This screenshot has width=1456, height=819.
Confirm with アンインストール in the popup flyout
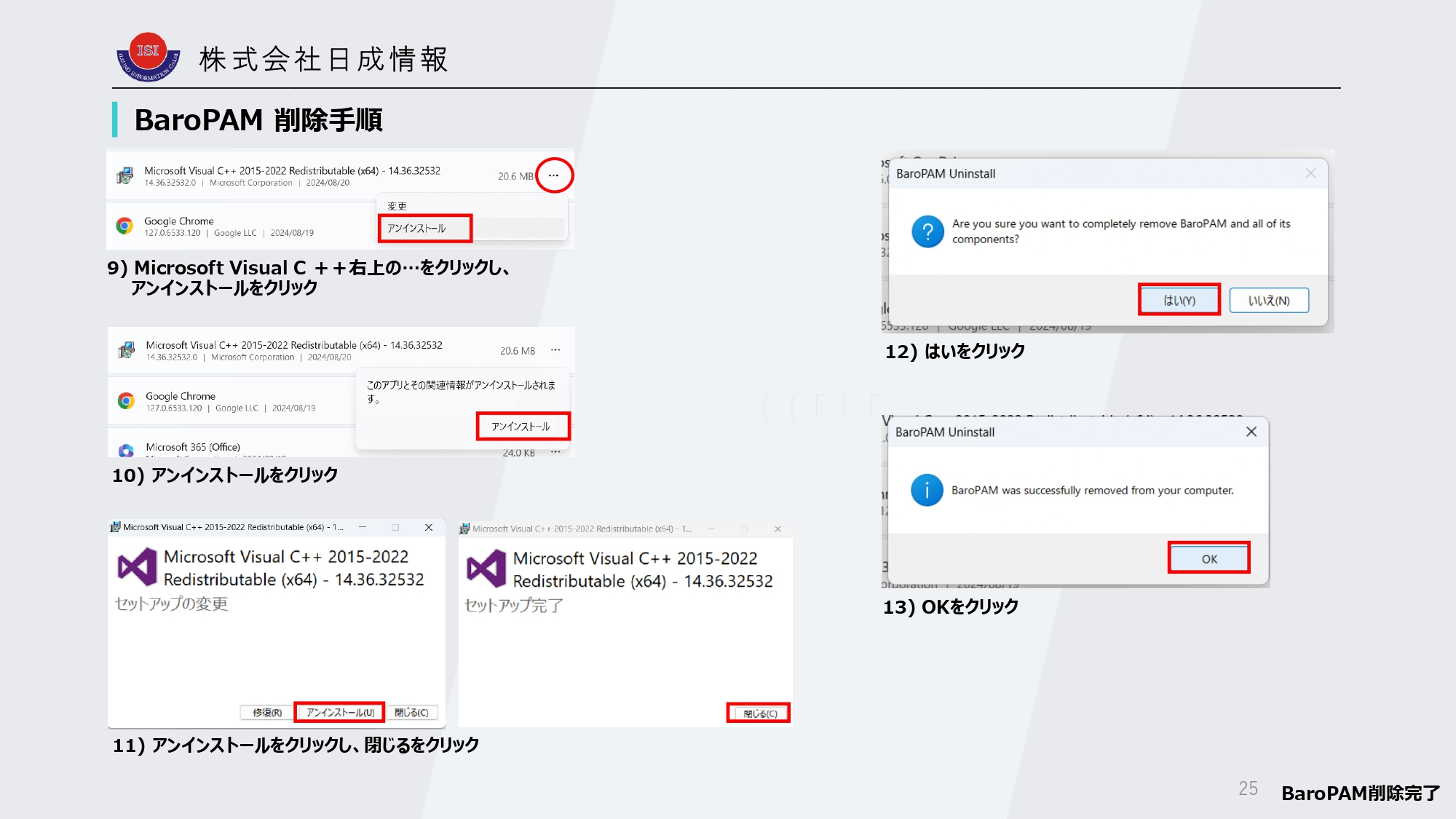523,427
